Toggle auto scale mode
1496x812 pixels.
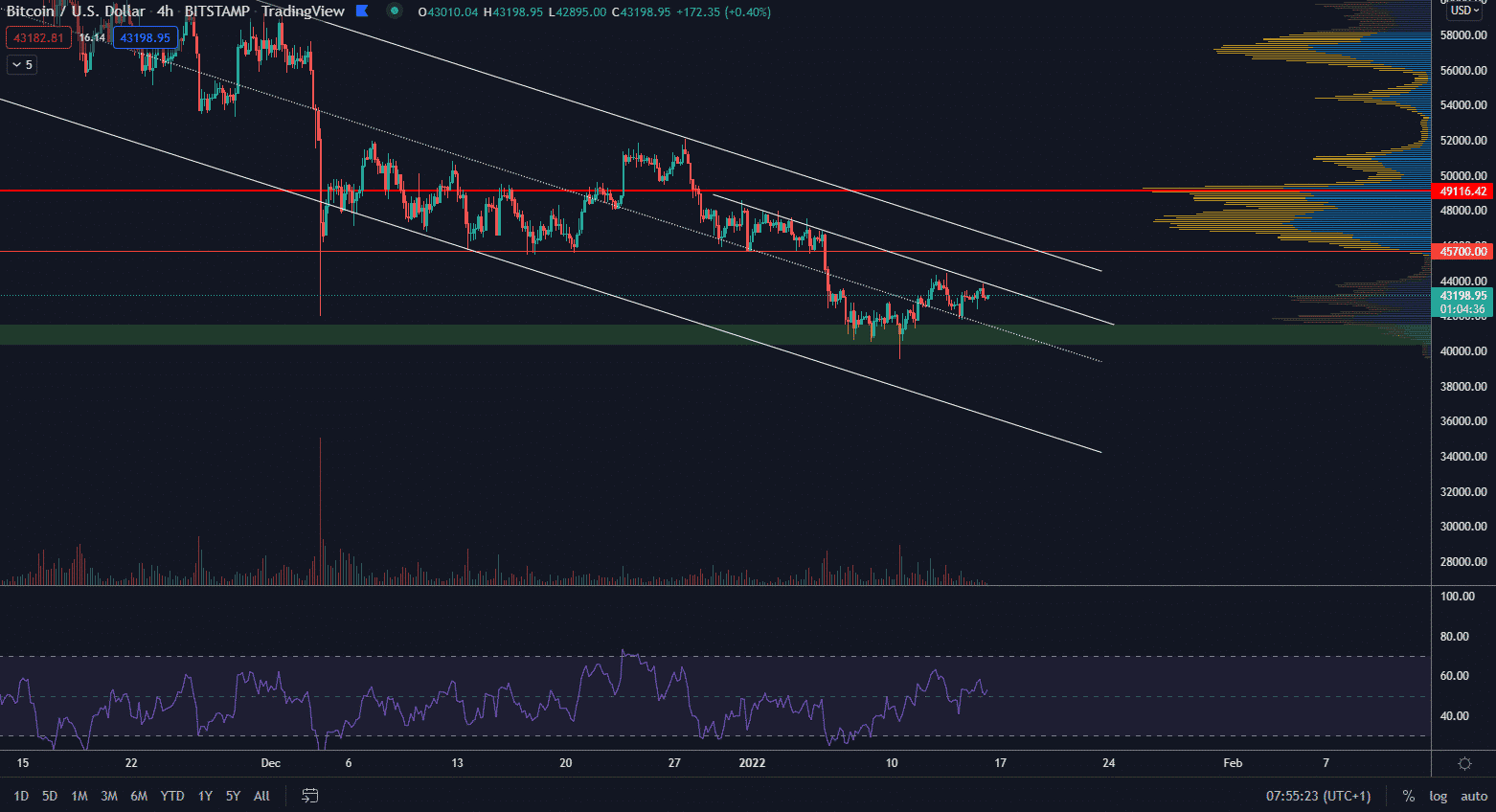(1473, 796)
